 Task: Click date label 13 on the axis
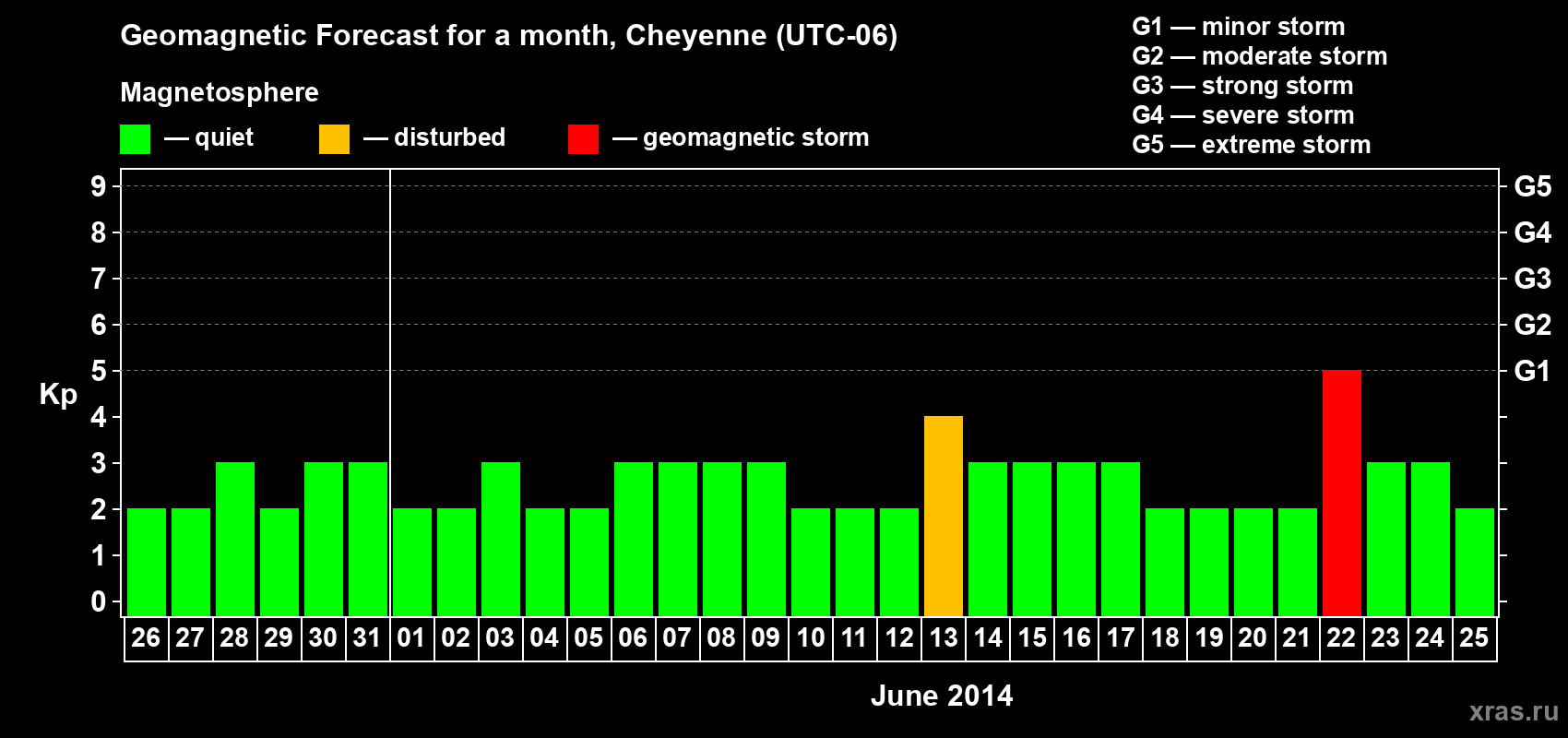[x=944, y=638]
